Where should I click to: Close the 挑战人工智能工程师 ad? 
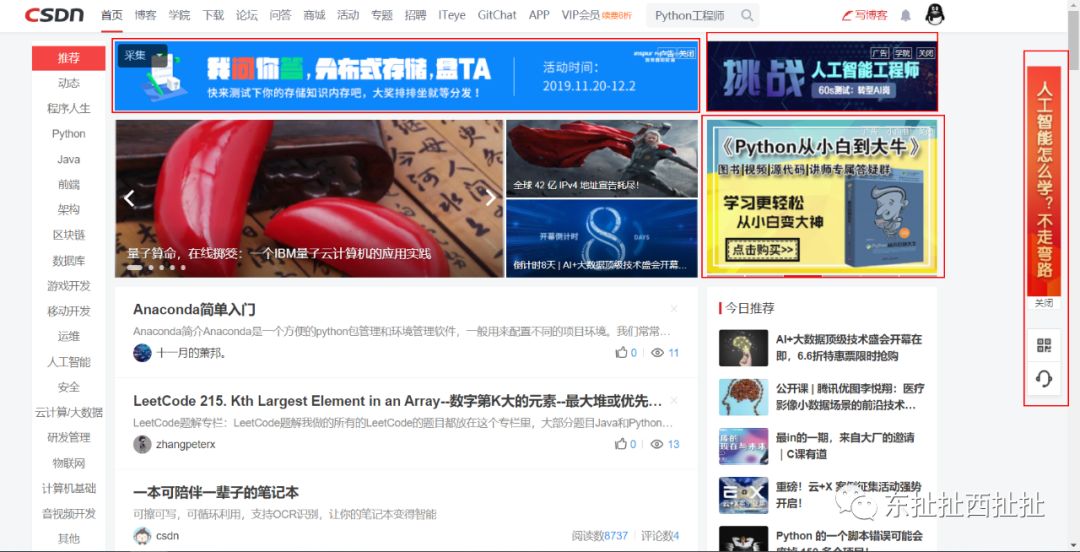(926, 53)
